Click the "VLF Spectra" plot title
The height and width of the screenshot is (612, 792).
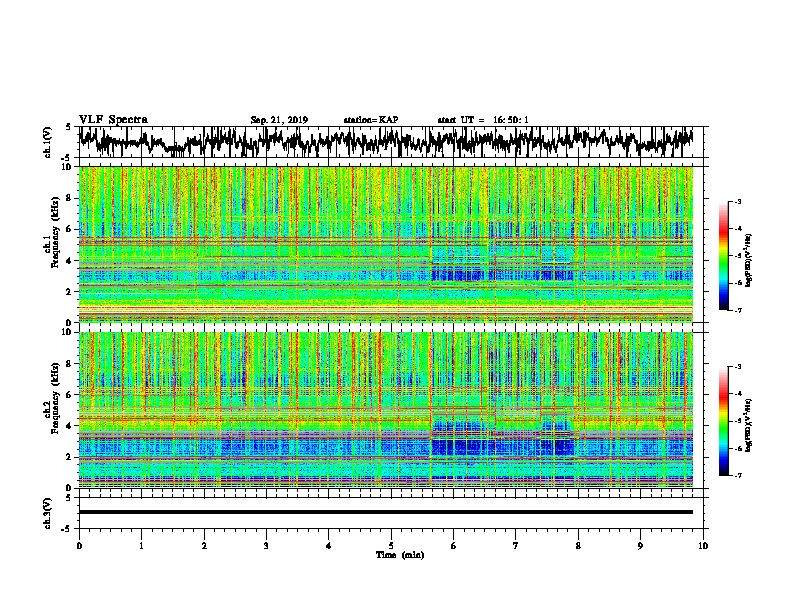[113, 120]
